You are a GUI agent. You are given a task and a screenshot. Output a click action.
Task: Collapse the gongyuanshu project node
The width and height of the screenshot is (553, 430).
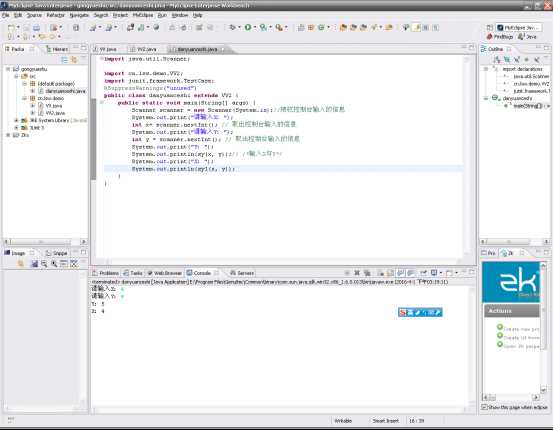pyautogui.click(x=8, y=69)
